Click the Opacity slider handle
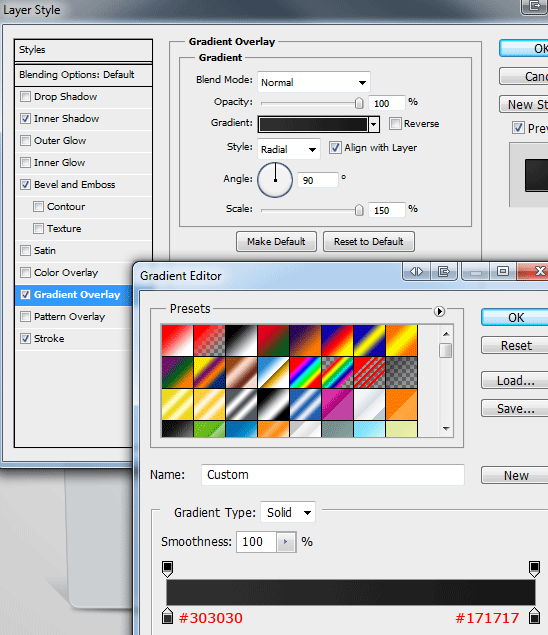The width and height of the screenshot is (548, 635). [x=359, y=103]
